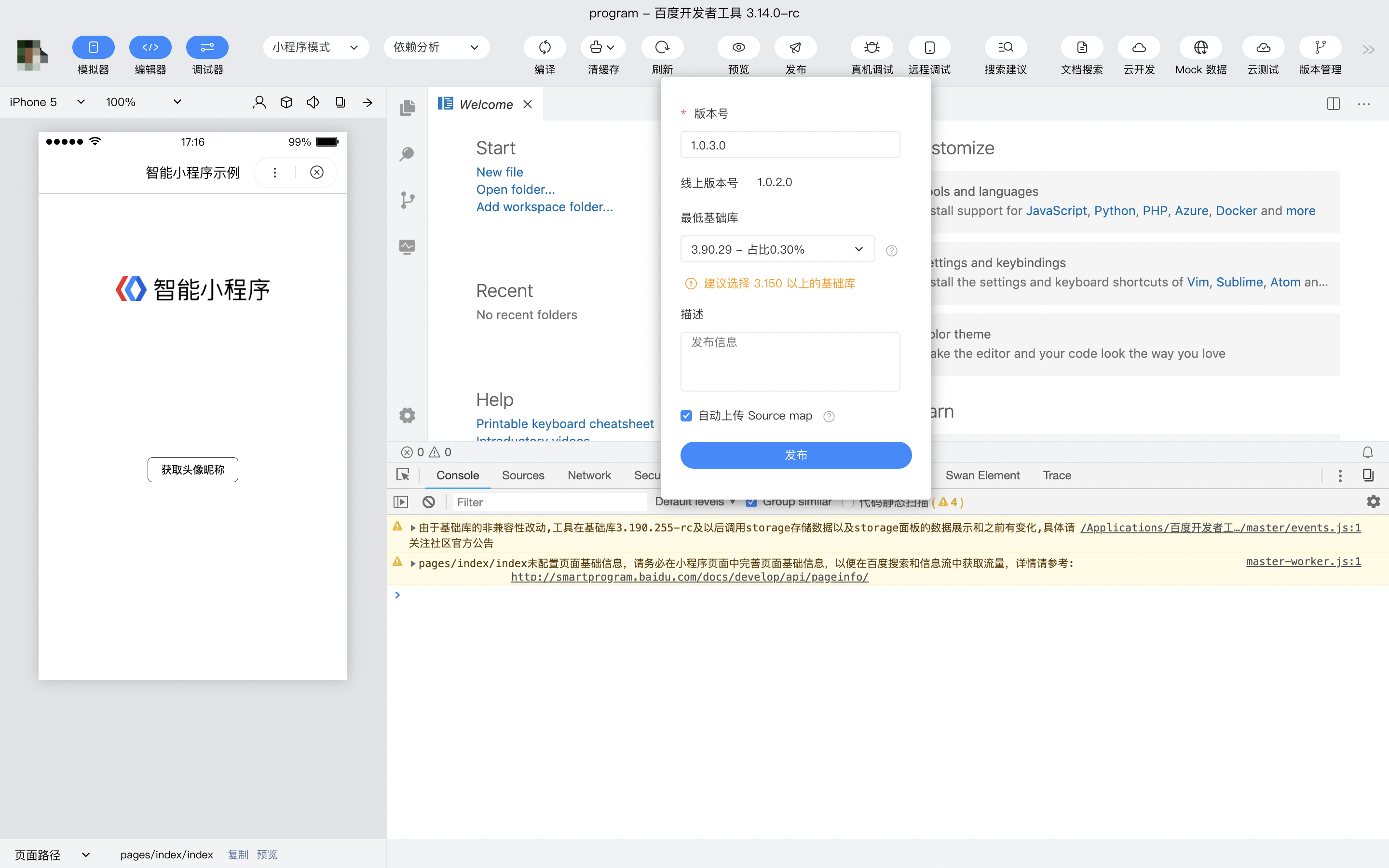
Task: Open the simulator three-dot menu
Action: [x=275, y=172]
